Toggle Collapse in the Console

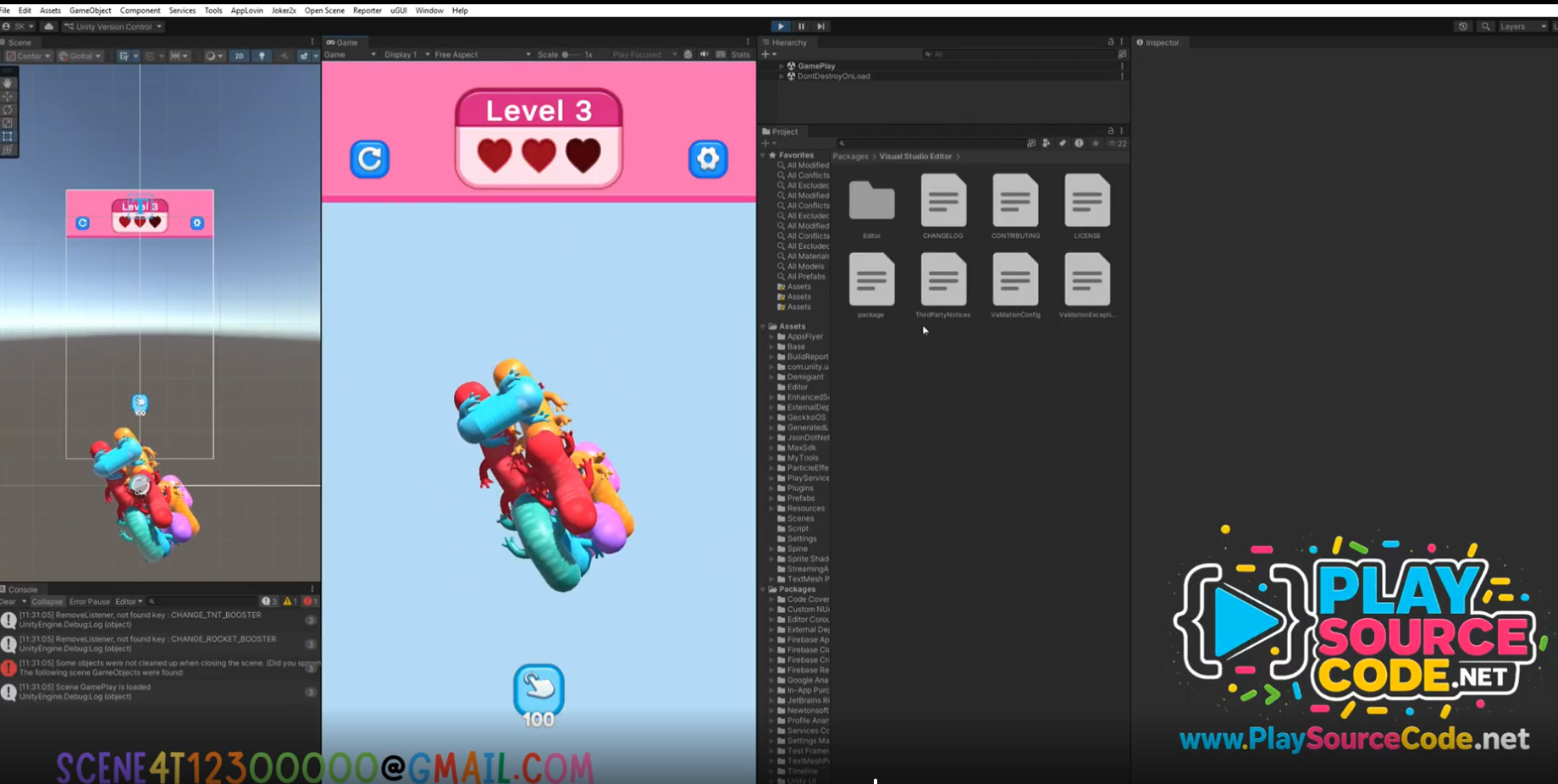(47, 601)
